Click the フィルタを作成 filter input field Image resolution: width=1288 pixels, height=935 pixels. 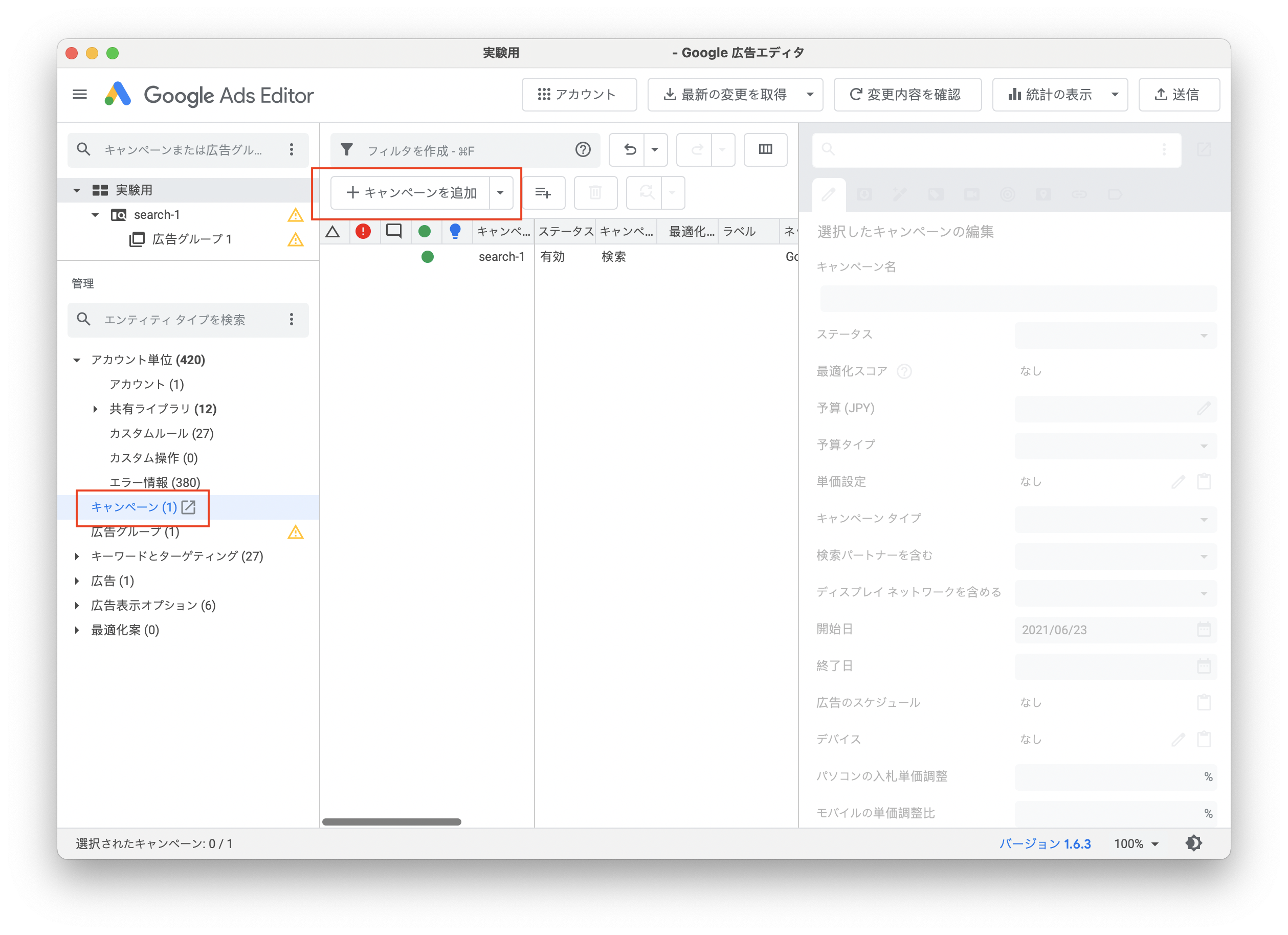click(454, 150)
